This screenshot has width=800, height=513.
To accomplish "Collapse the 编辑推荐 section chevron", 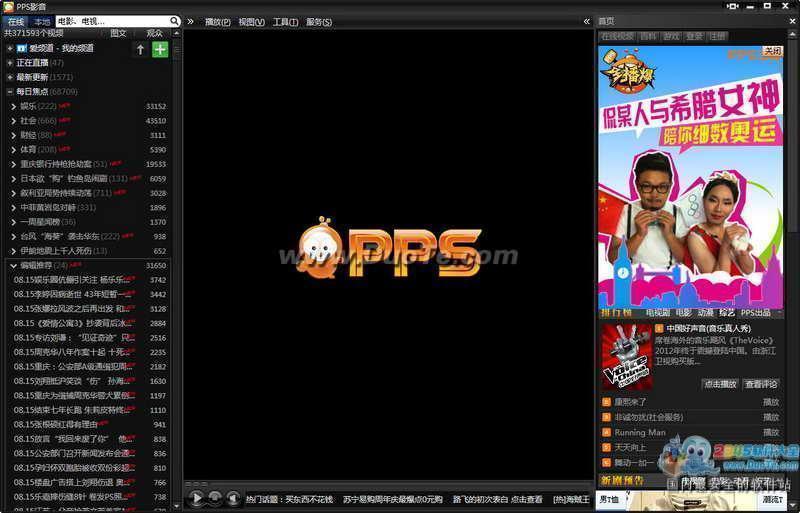I will point(14,265).
